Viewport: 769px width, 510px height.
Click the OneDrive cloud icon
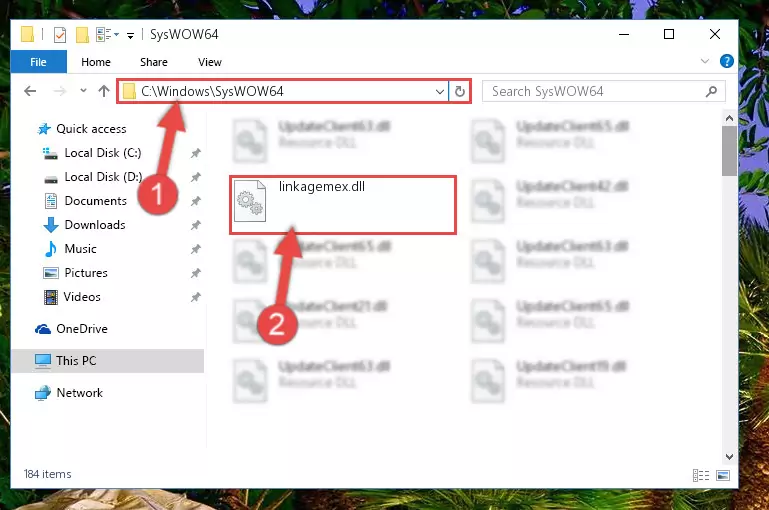click(43, 329)
